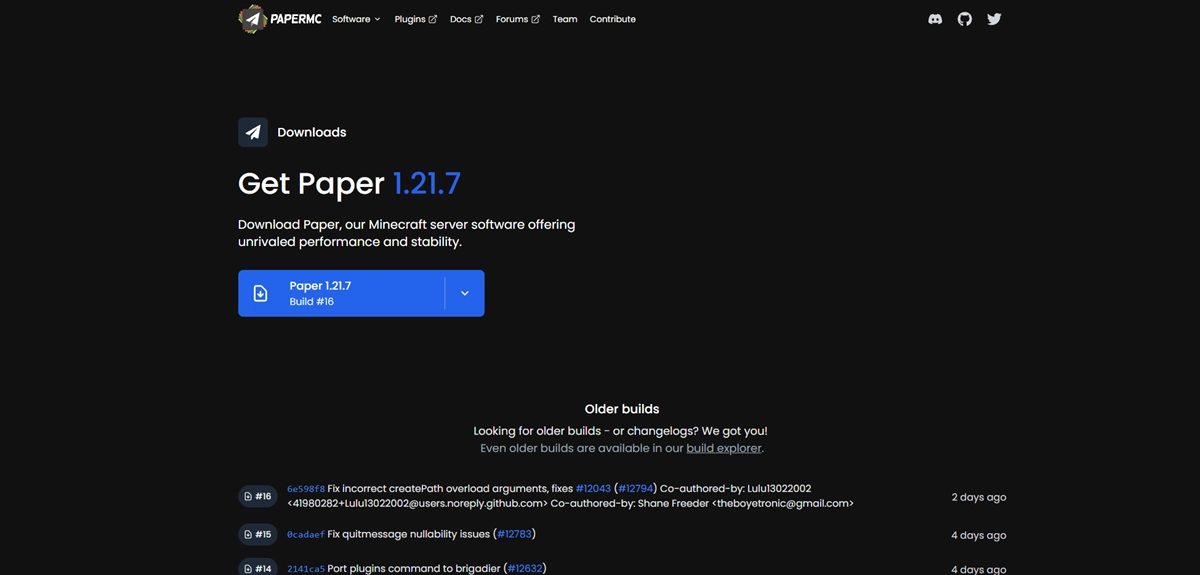The width and height of the screenshot is (1200, 575).
Task: Open the Plugins external link
Action: (x=415, y=19)
